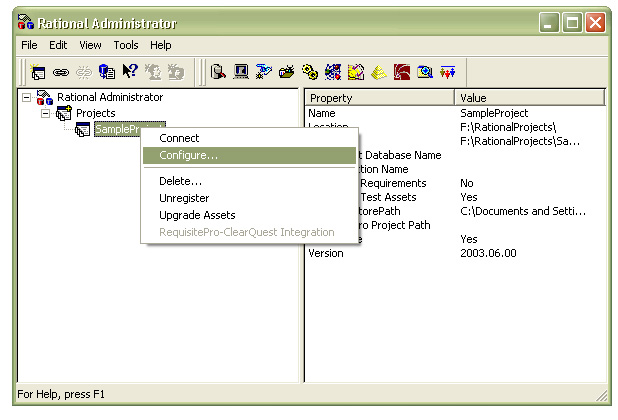Click the grayed-out user with folder icon
Viewport: 618px width, 420px height.
click(176, 72)
